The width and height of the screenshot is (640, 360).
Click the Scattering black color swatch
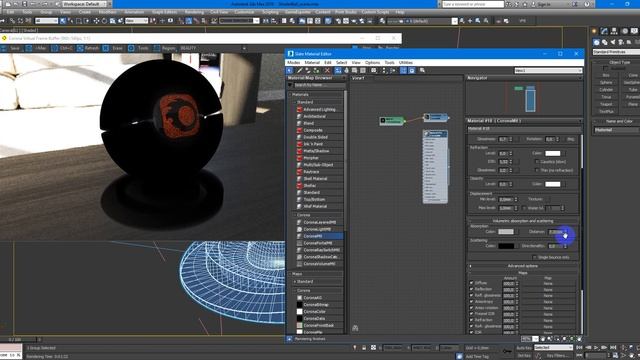[x=506, y=246]
